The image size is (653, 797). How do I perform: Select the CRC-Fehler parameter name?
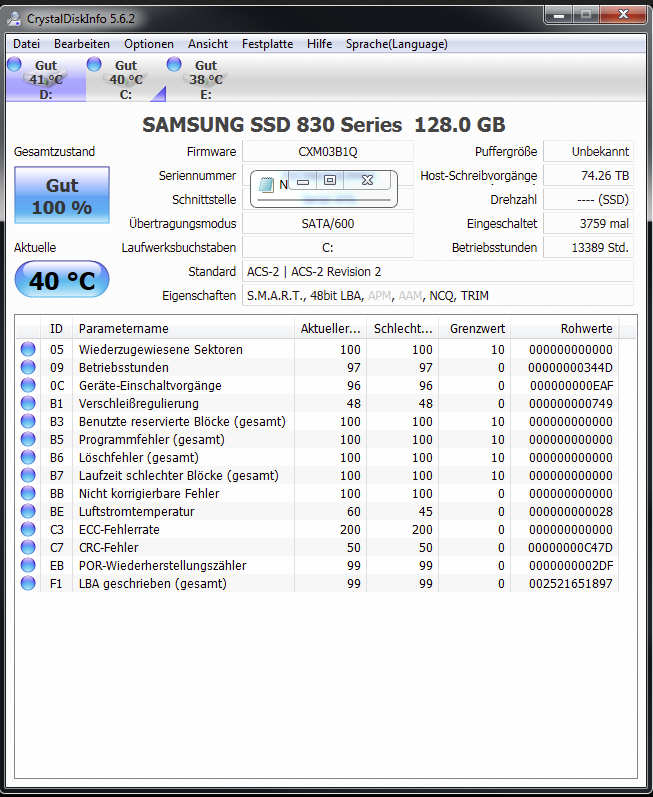pyautogui.click(x=108, y=547)
